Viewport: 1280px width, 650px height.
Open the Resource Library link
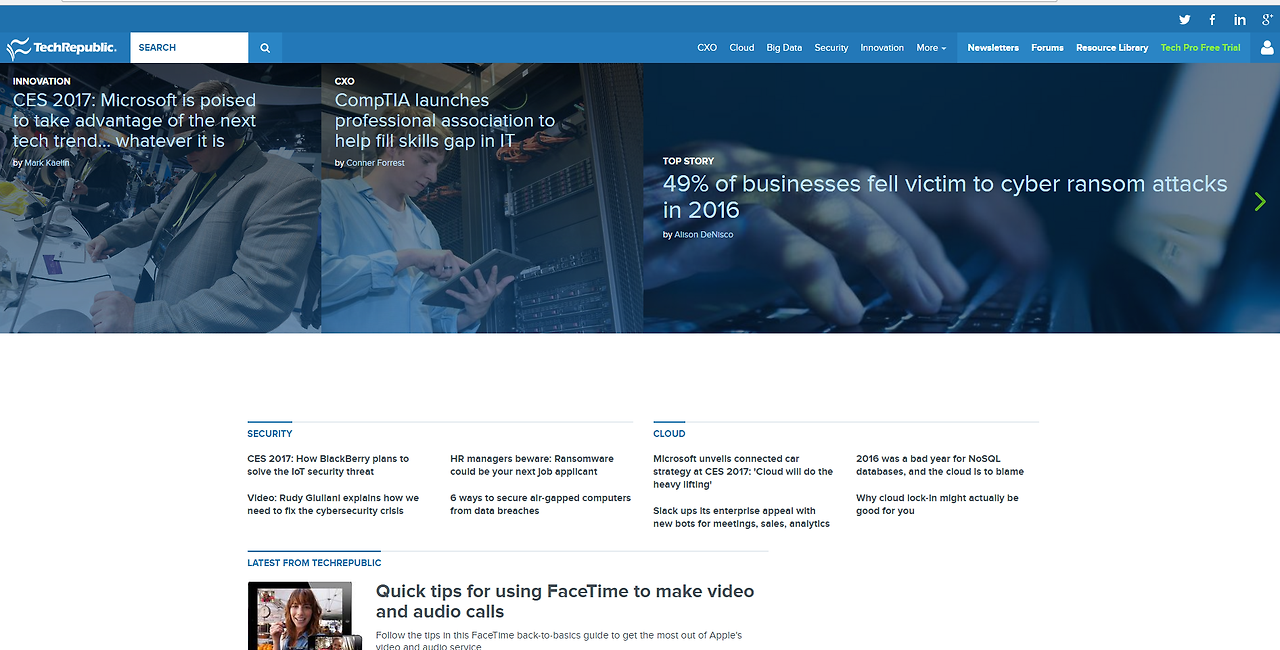[x=1112, y=47]
